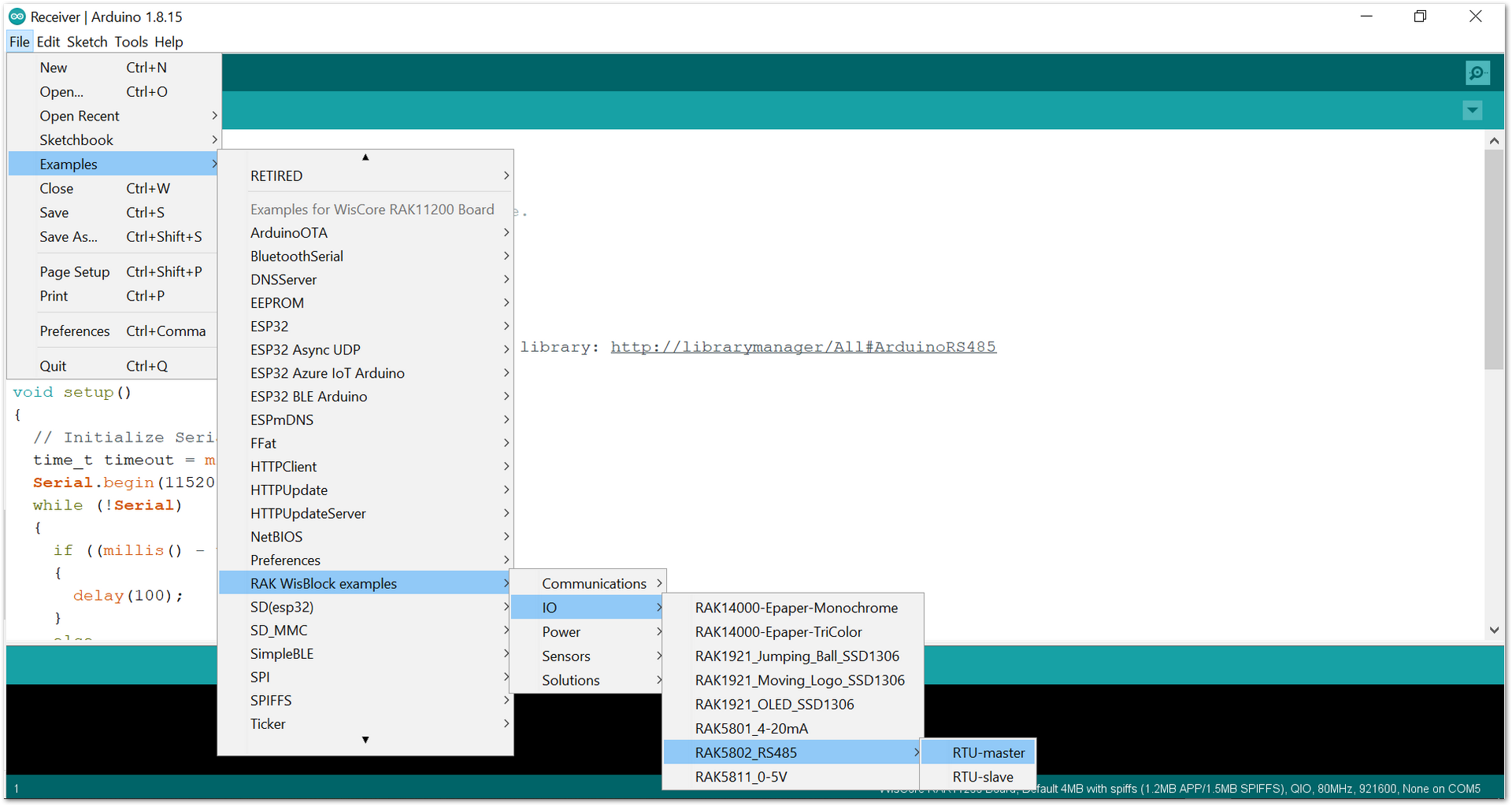Open RAK1921_OLED_SSD1306 example
Image resolution: width=1512 pixels, height=806 pixels.
[x=793, y=704]
